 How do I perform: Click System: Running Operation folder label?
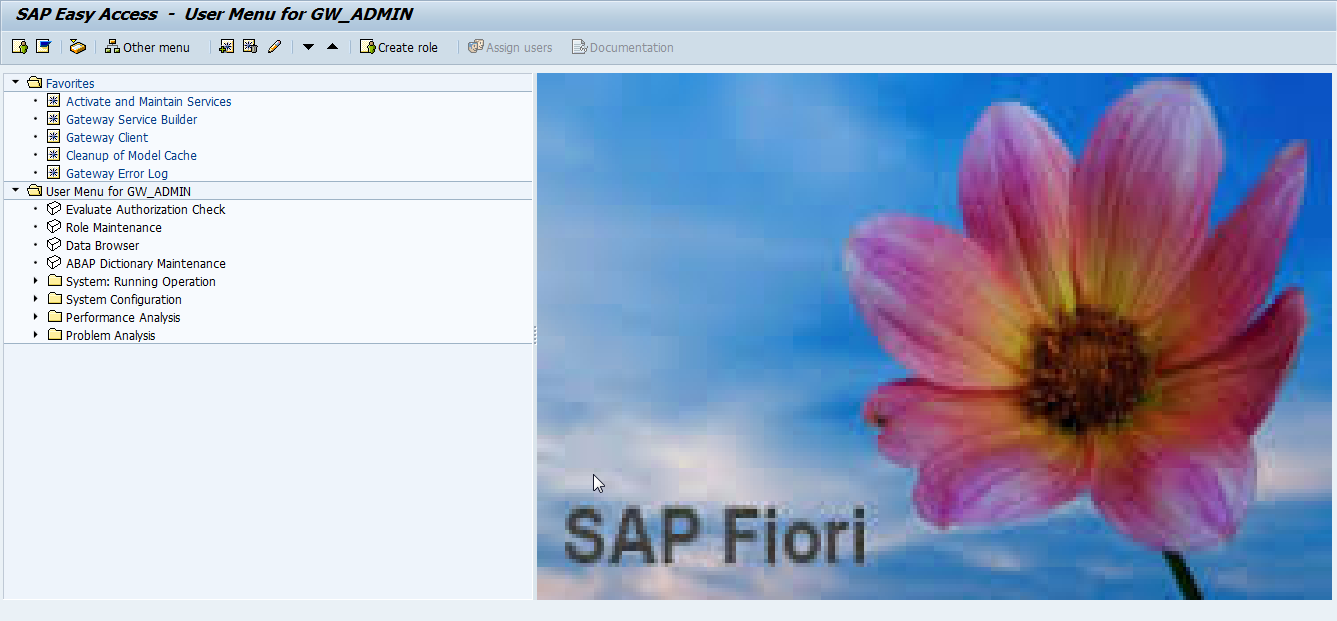click(141, 281)
